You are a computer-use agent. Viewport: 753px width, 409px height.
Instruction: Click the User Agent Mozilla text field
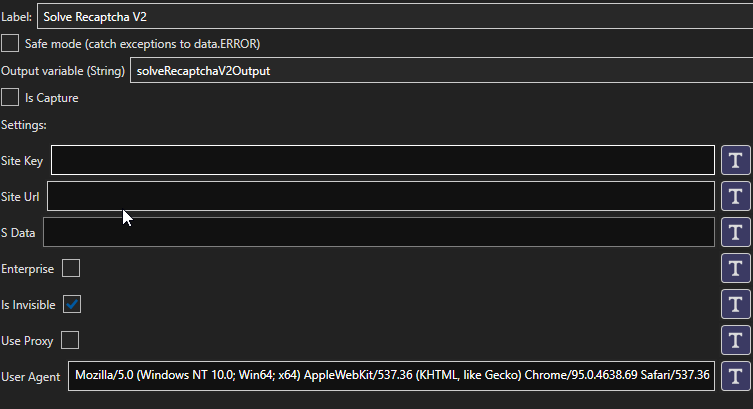pos(391,376)
